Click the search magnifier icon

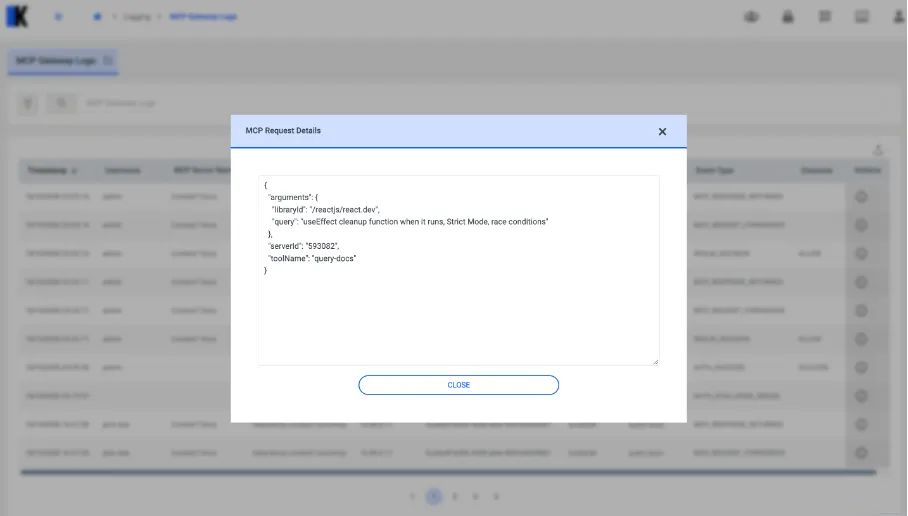coord(61,104)
